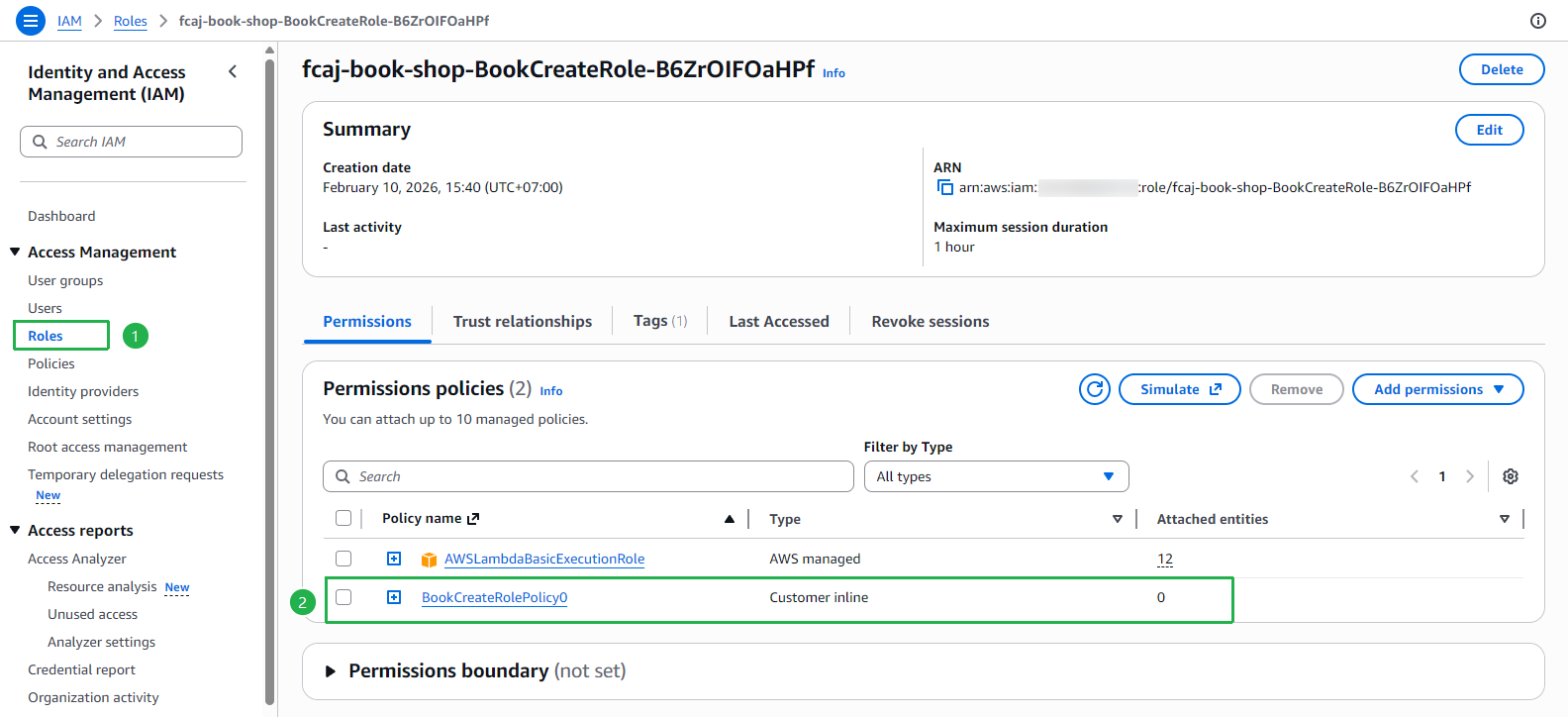Open Identity providers in the side navigation

pos(83,391)
